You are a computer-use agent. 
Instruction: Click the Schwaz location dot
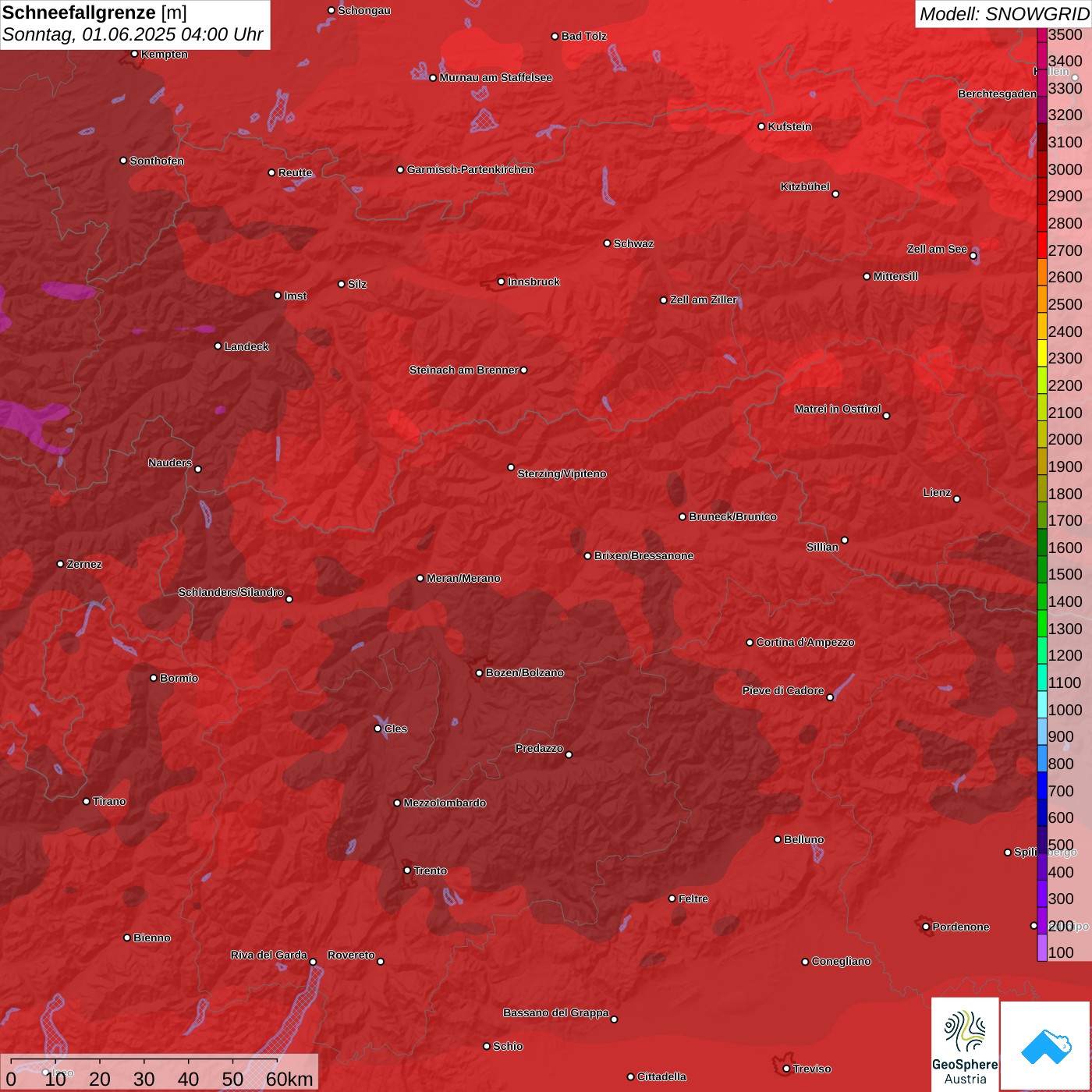tap(608, 243)
